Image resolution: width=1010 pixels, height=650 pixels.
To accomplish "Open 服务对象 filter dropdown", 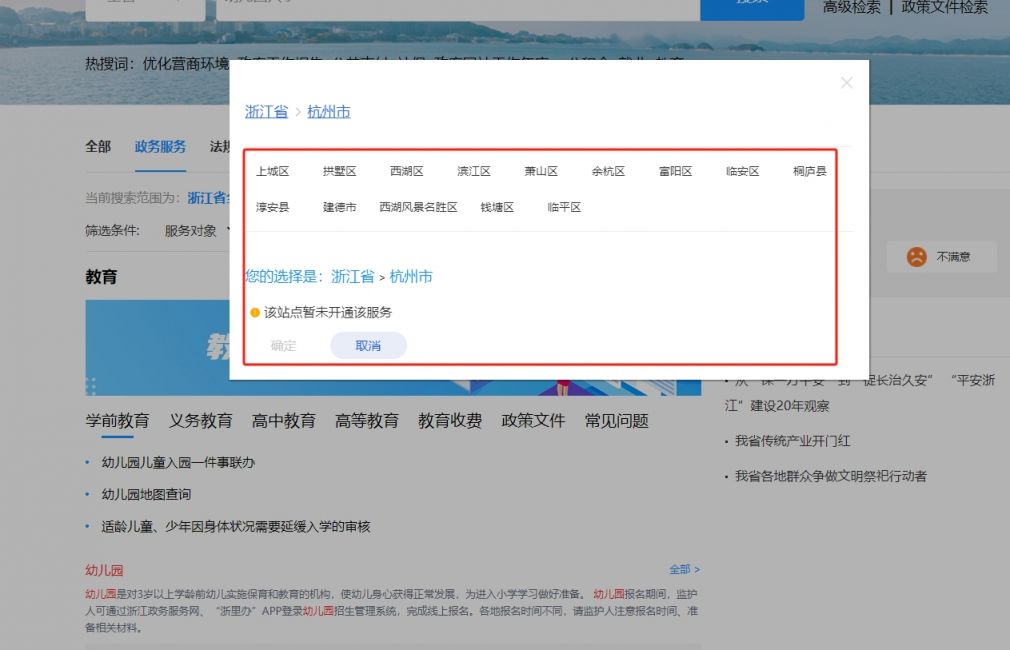I will pos(196,231).
